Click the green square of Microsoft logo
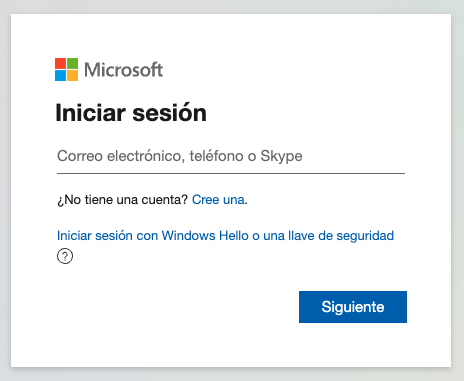Viewport: 464px width, 381px height. (73, 63)
